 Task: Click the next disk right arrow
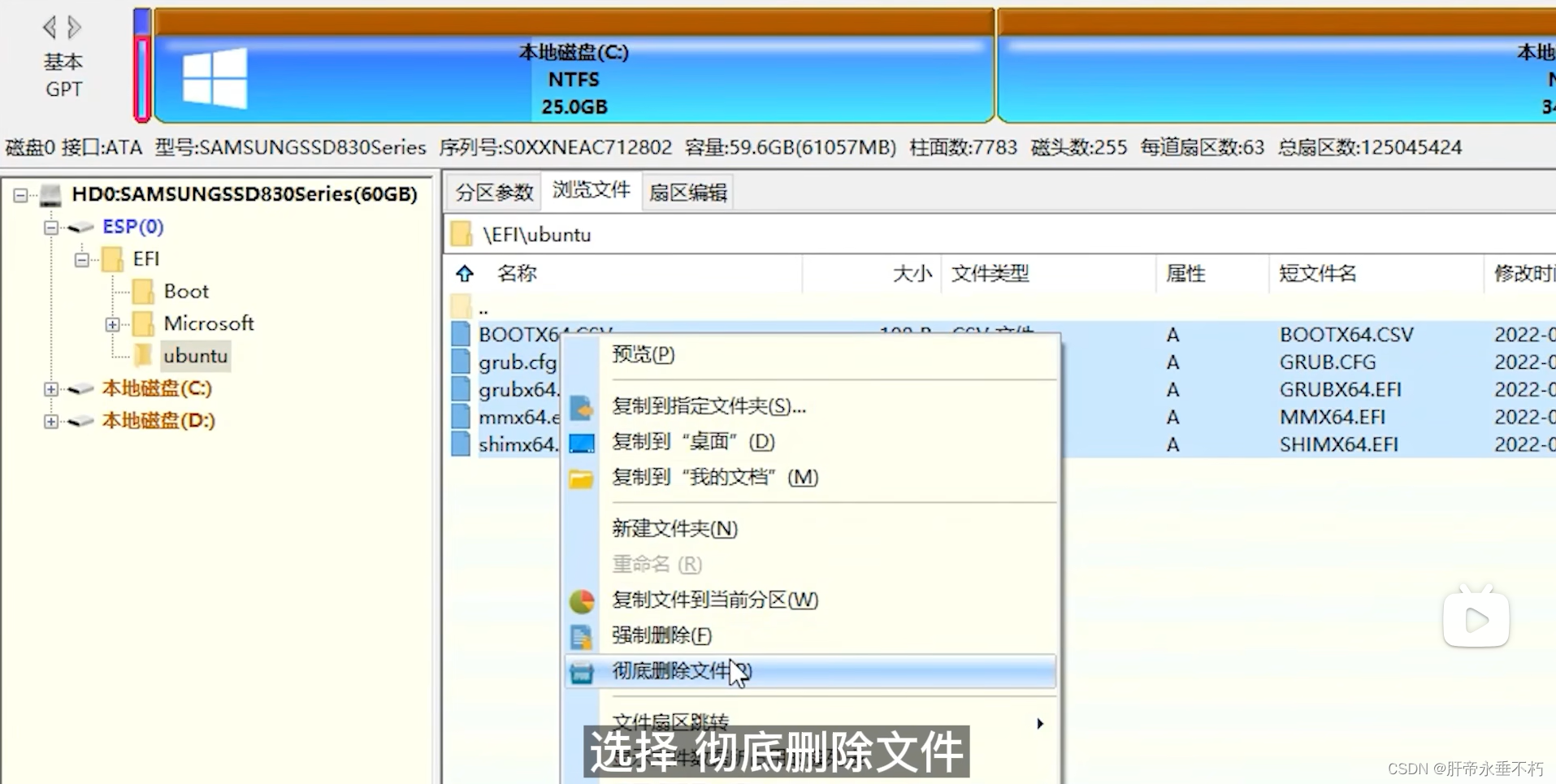pyautogui.click(x=74, y=27)
